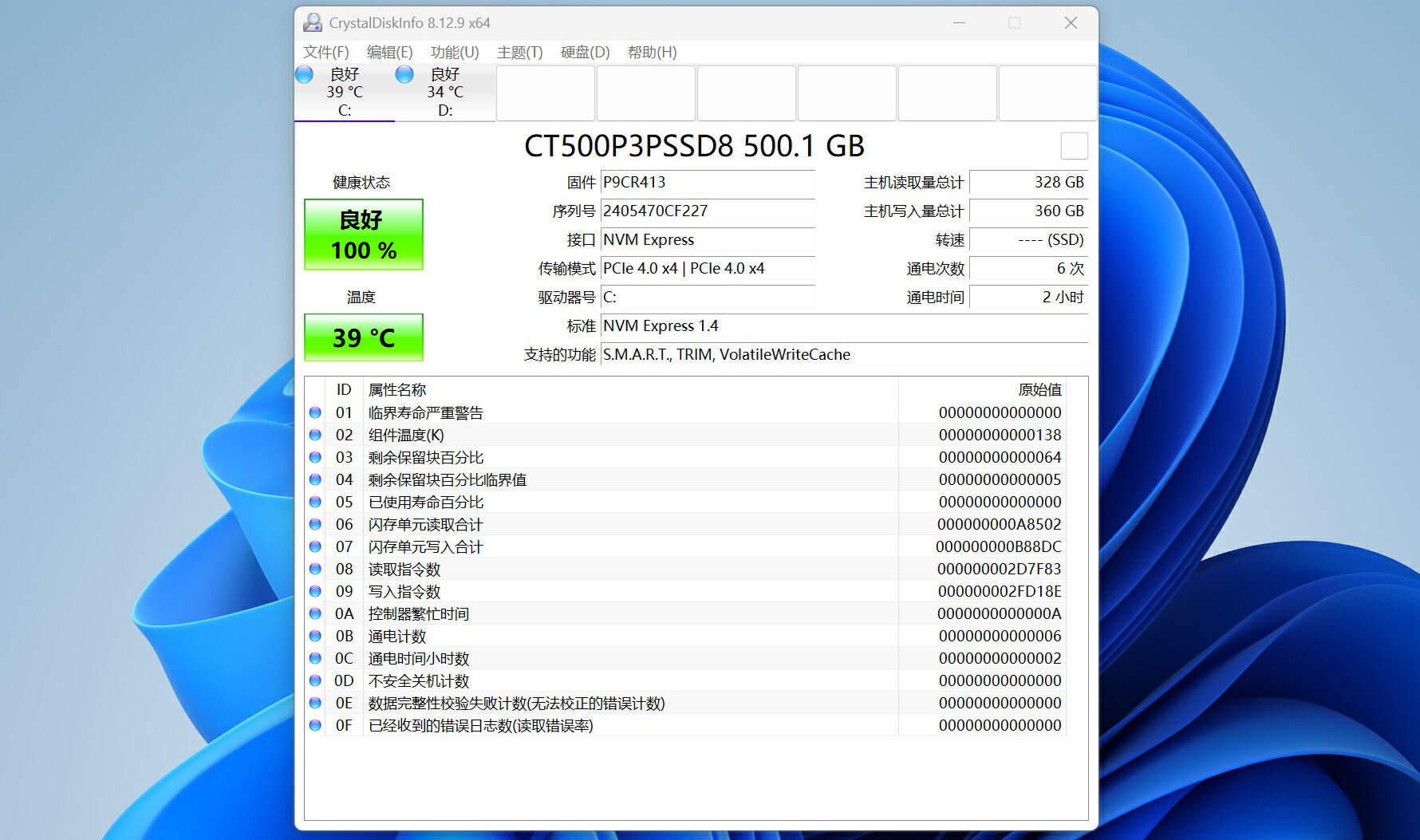Image resolution: width=1420 pixels, height=840 pixels.
Task: Click the status orb of row 01 临界寿命严重警告
Action: click(315, 412)
